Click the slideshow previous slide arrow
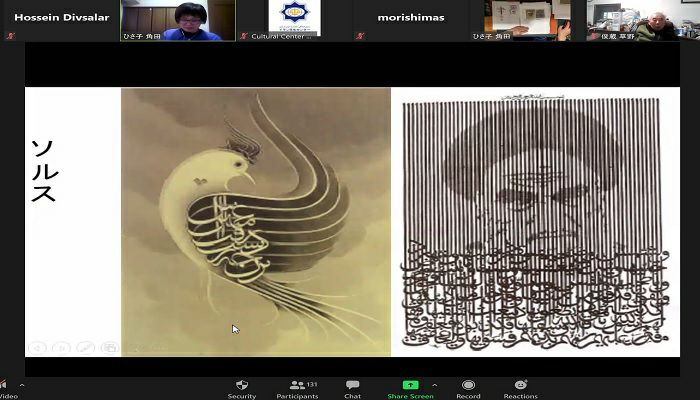The height and width of the screenshot is (400, 700). [x=38, y=347]
